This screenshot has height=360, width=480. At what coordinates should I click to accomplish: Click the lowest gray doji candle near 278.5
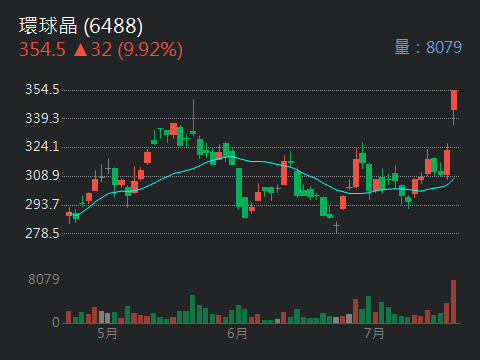pos(336,227)
